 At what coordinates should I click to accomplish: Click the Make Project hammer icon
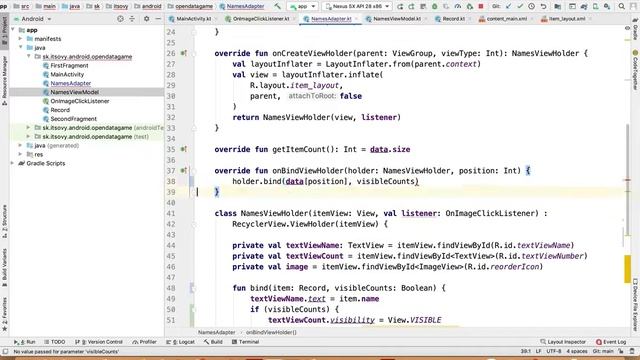[x=278, y=6]
